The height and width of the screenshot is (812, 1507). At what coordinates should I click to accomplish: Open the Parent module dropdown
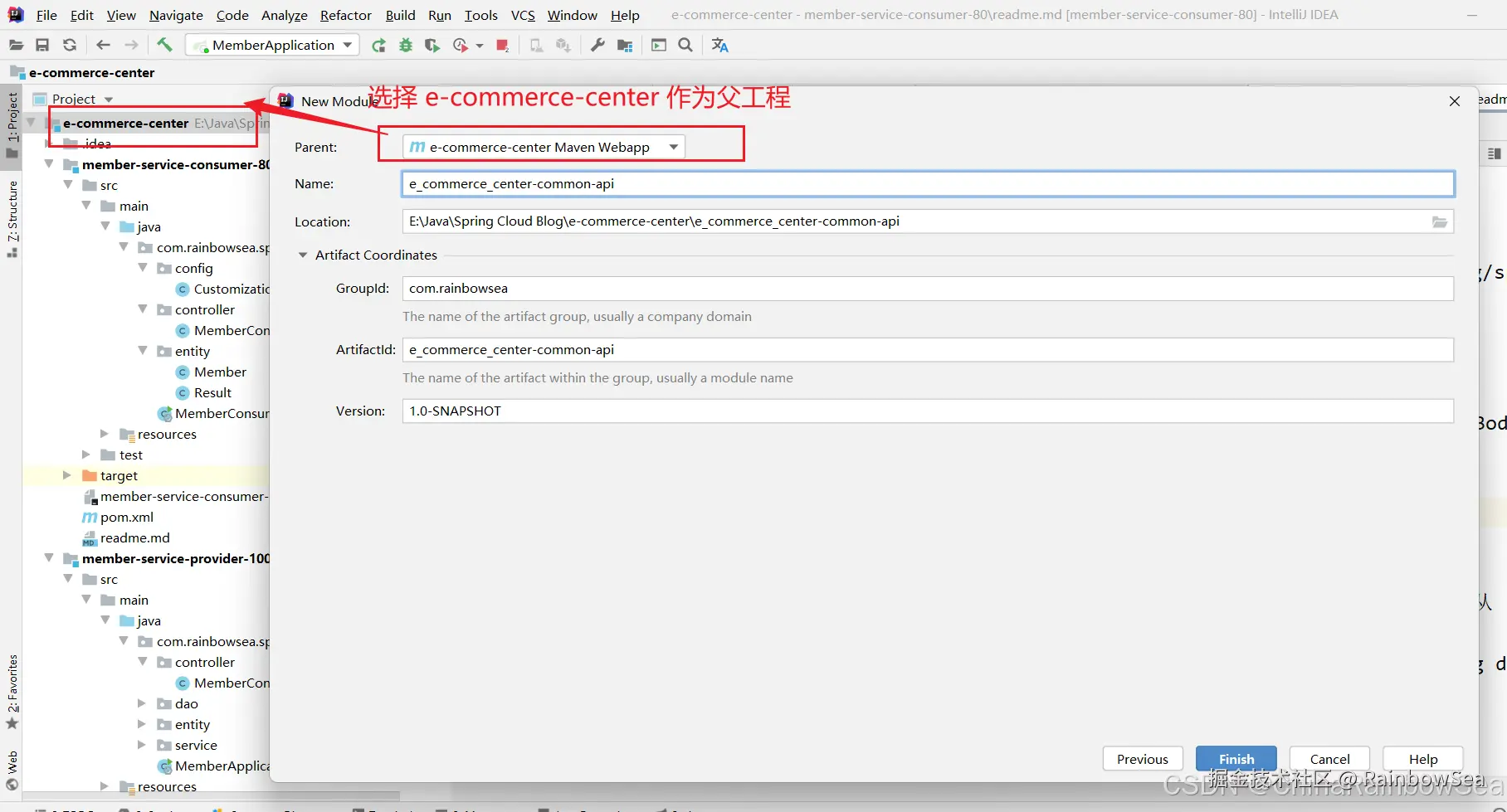pyautogui.click(x=544, y=148)
